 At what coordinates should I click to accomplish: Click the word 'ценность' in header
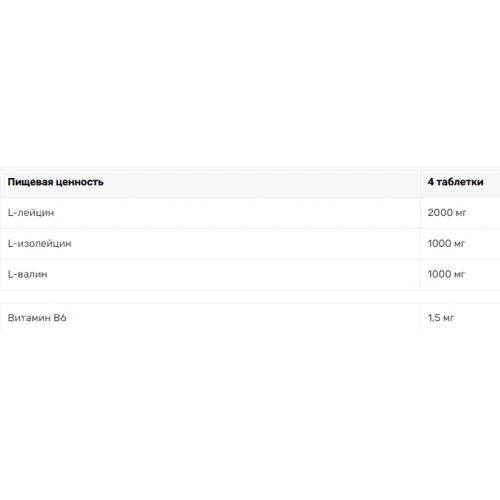[79, 182]
